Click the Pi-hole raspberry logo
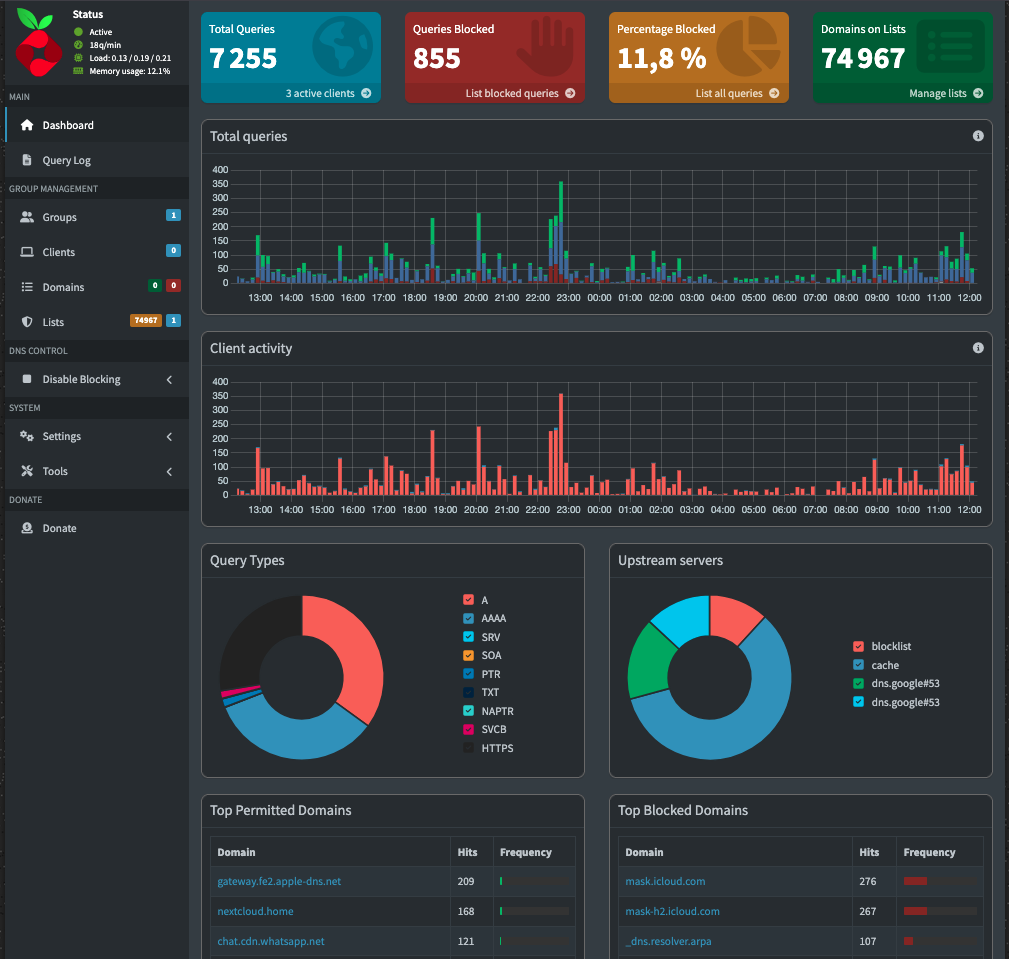The height and width of the screenshot is (959, 1009). (38, 42)
